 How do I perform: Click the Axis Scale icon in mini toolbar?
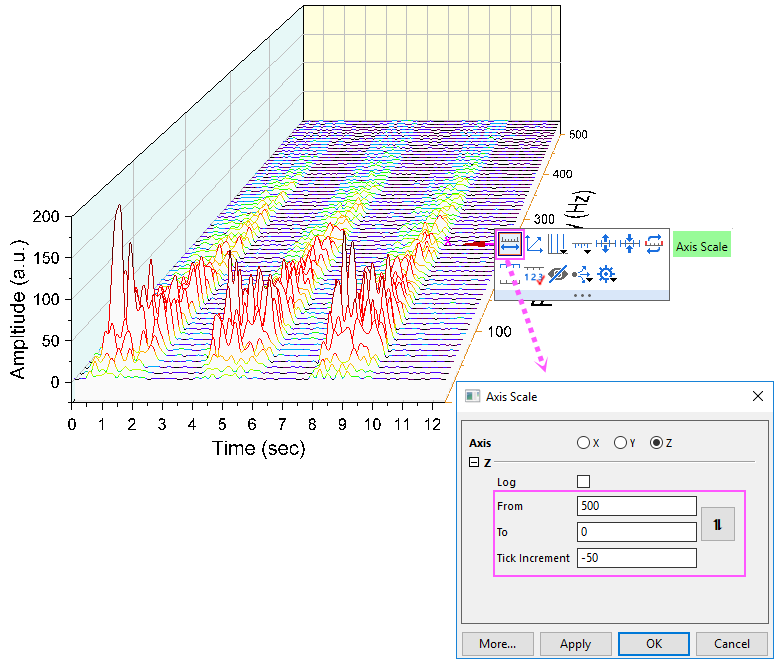click(x=510, y=244)
